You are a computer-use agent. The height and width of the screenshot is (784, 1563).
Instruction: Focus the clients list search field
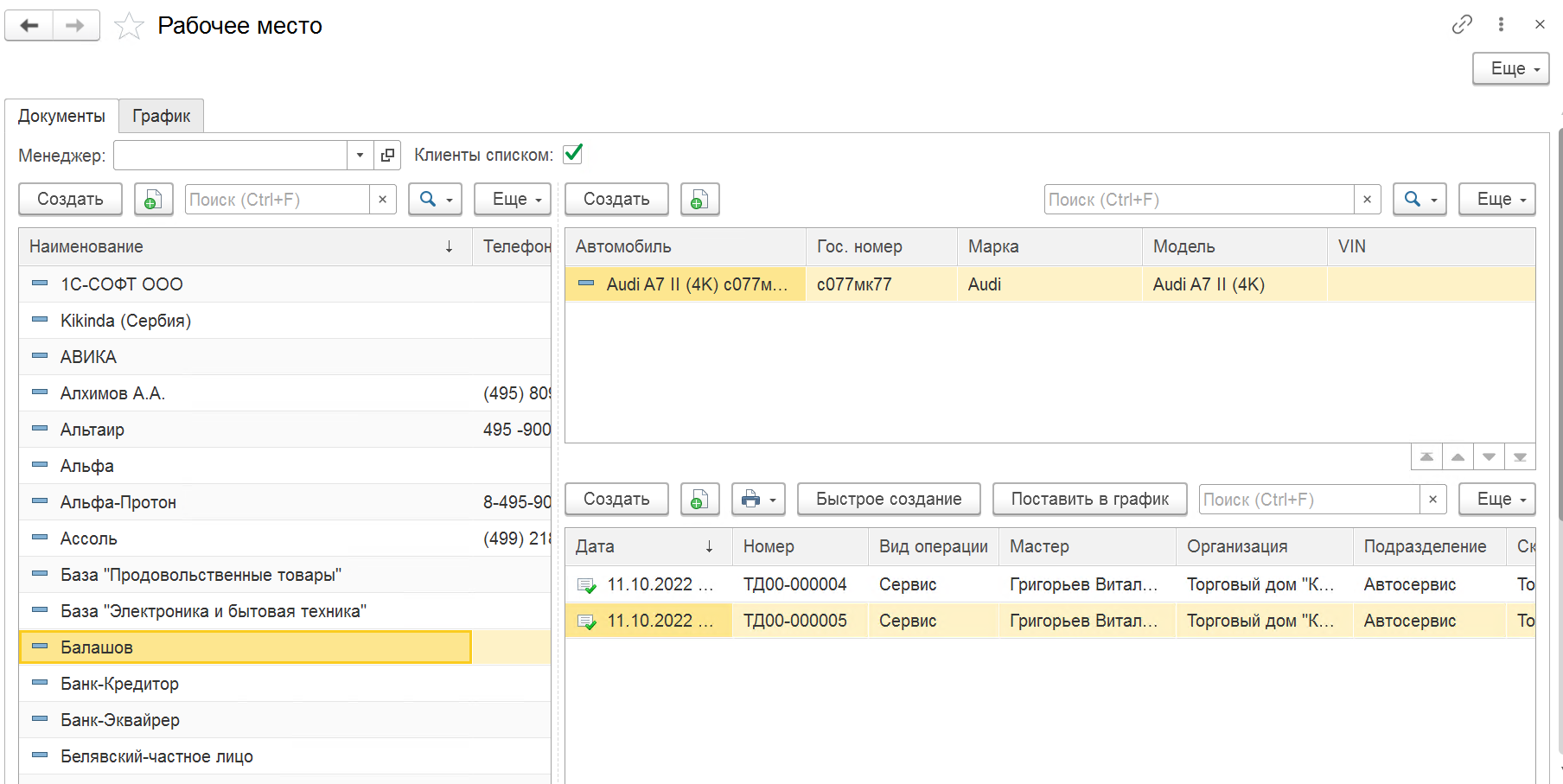click(278, 200)
